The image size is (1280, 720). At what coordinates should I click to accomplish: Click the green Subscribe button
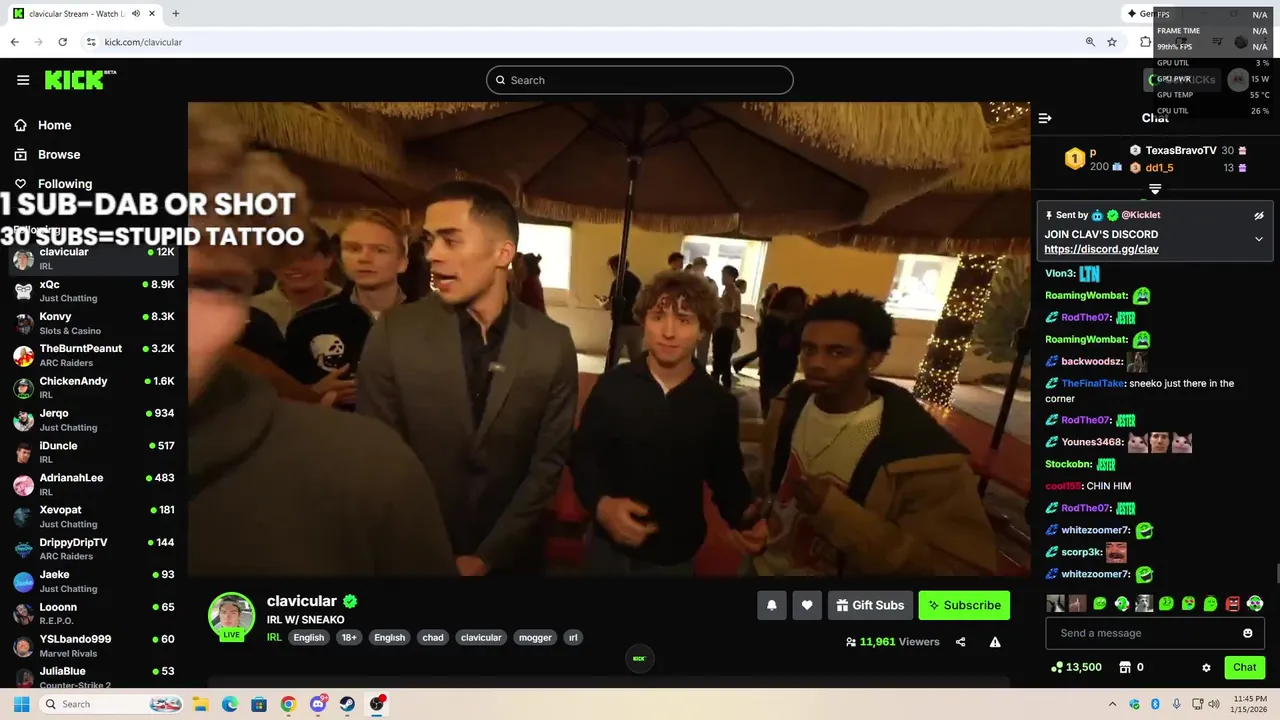coord(964,605)
